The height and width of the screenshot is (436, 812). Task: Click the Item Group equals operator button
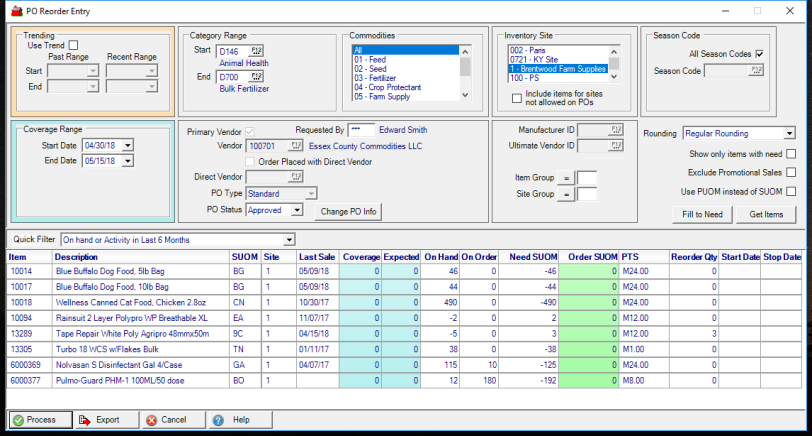[x=566, y=178]
